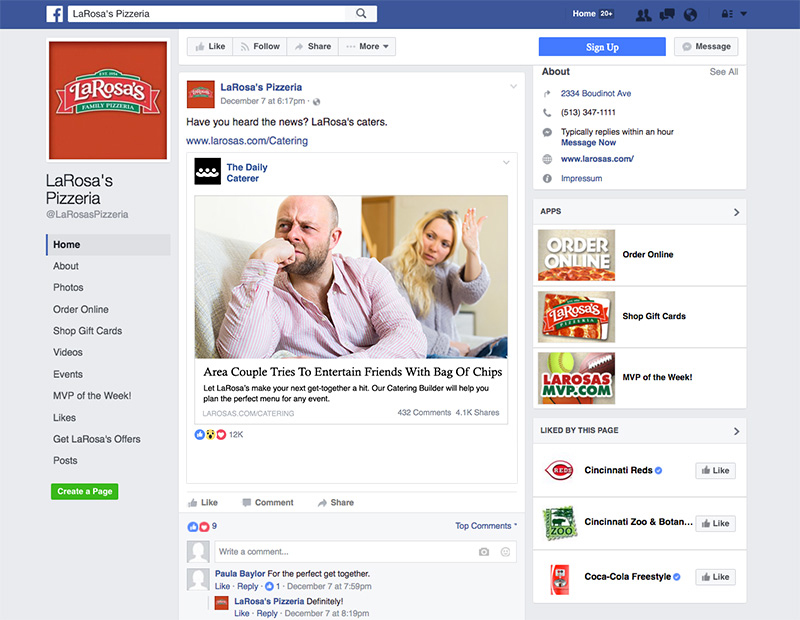Click the LaRosa's Pizzeria post author name

pyautogui.click(x=261, y=87)
